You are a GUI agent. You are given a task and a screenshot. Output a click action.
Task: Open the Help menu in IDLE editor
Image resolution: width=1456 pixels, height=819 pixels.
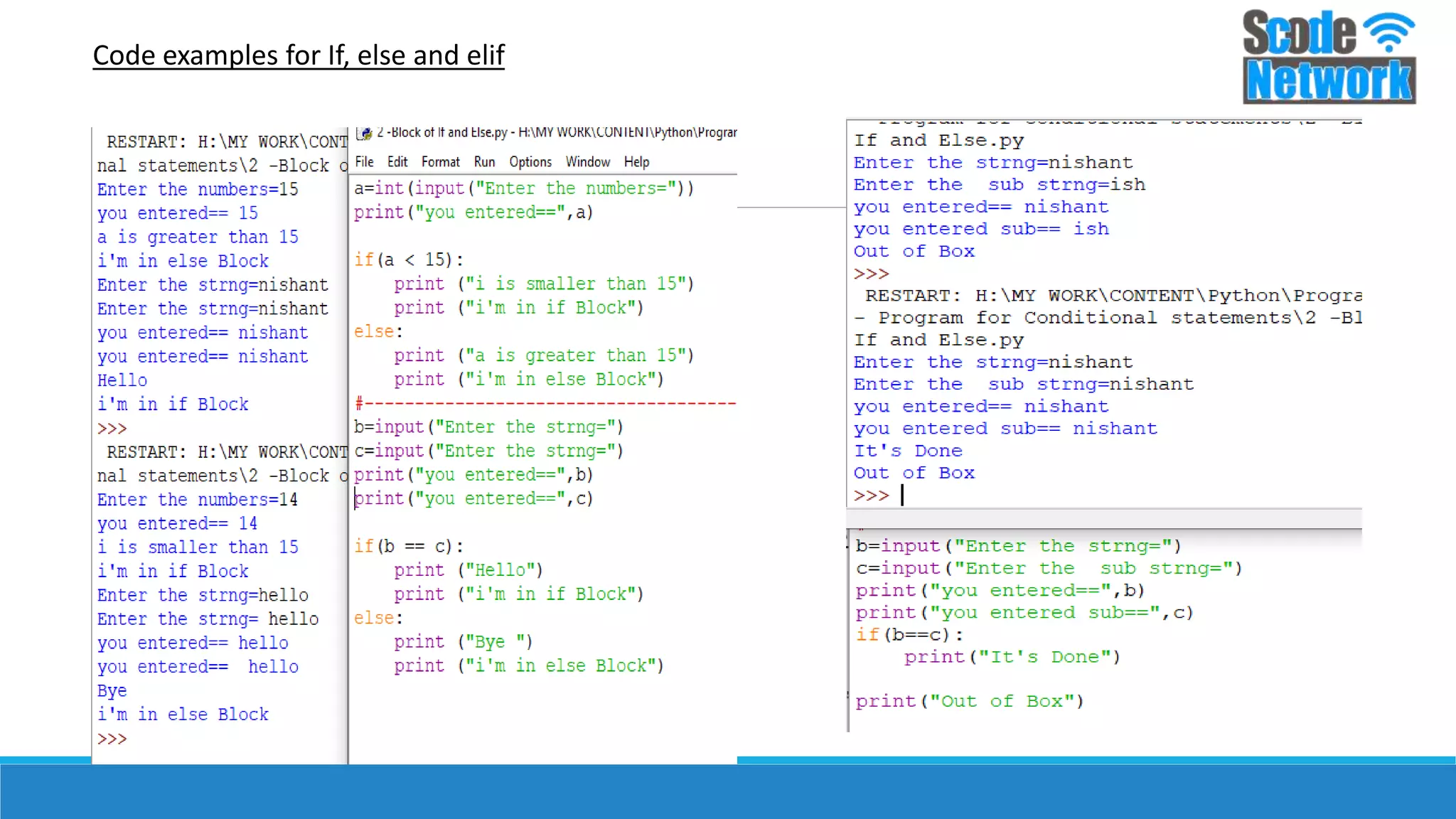point(637,162)
